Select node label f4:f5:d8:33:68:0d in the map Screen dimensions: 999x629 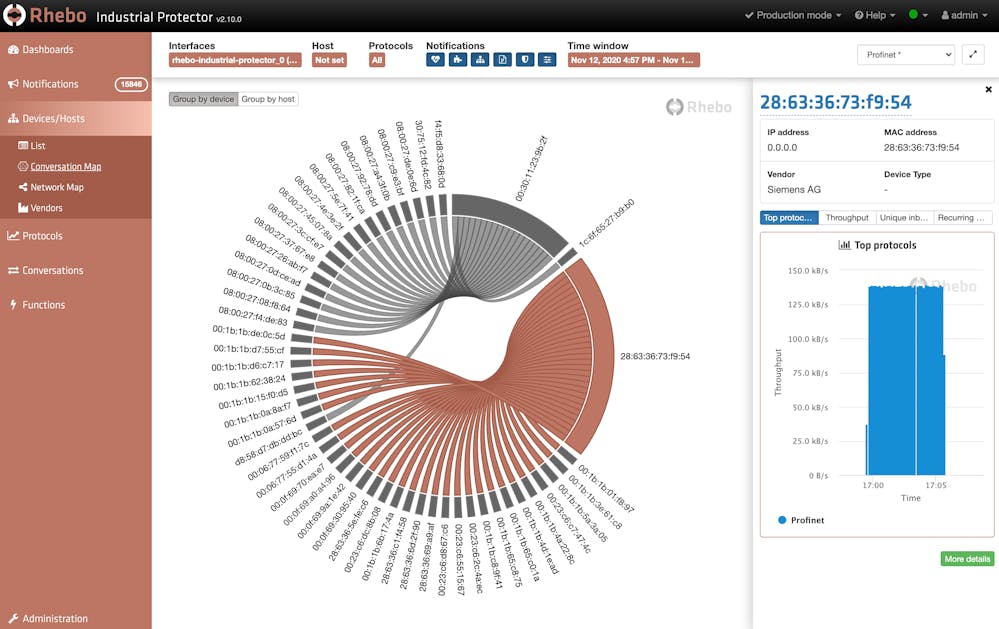pos(440,154)
